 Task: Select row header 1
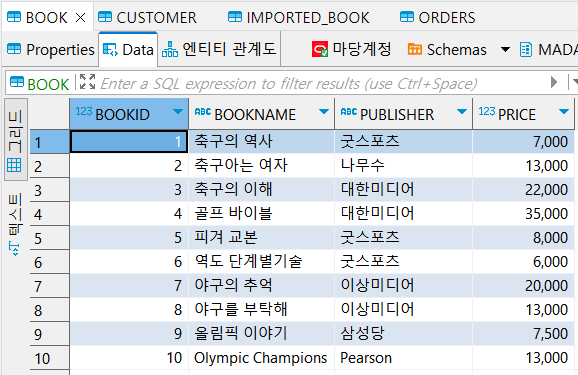pos(49,142)
